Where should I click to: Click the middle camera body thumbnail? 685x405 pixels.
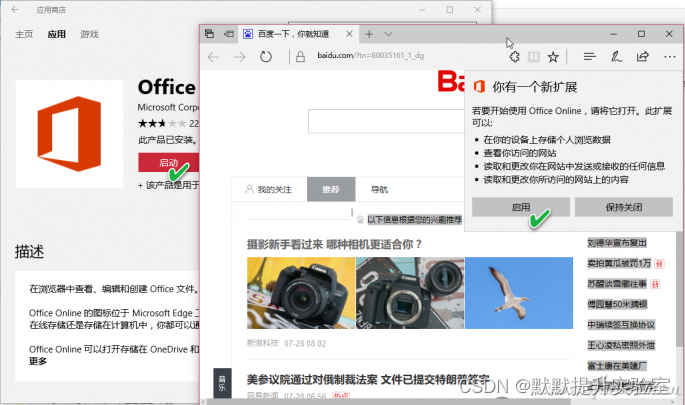[x=410, y=293]
